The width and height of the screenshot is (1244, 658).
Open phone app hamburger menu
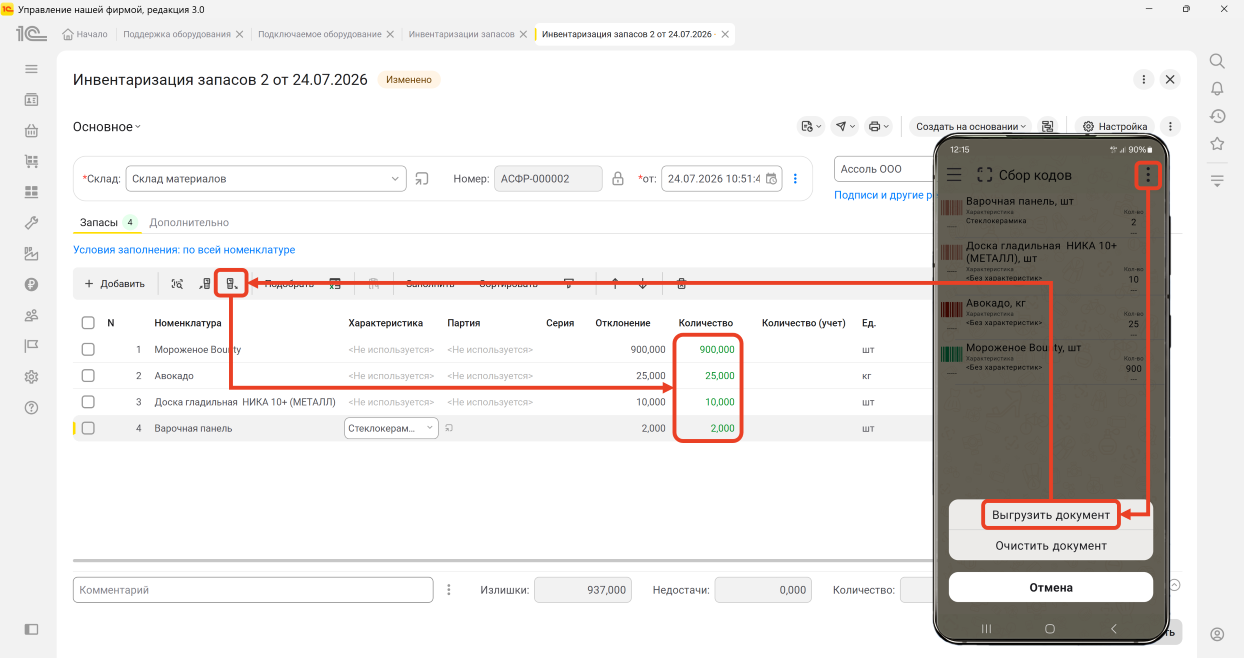[x=954, y=175]
